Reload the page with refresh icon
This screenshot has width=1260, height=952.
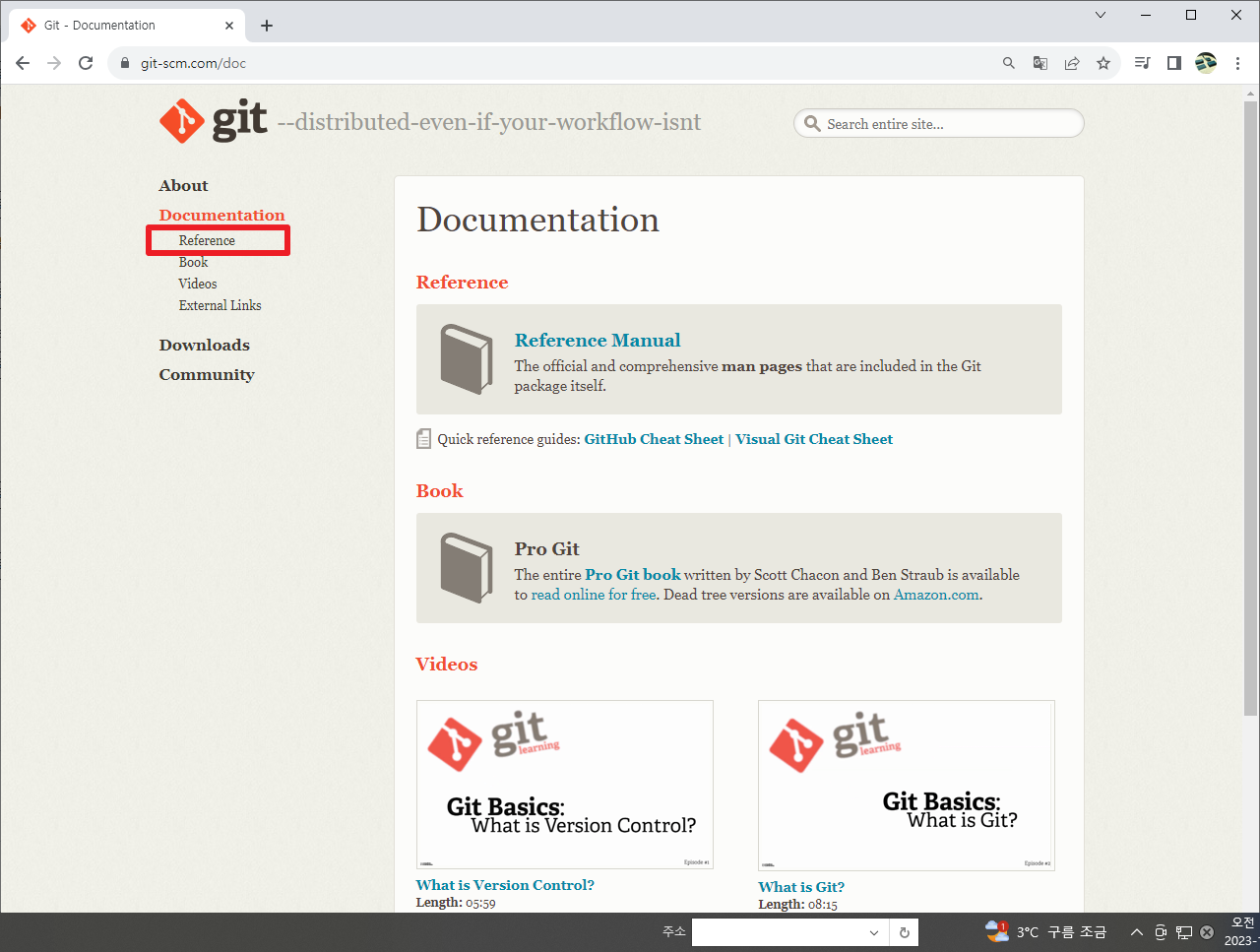[x=86, y=63]
